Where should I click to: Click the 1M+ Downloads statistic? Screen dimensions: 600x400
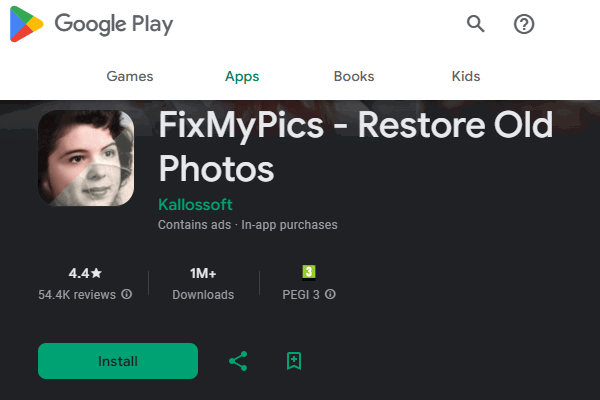click(203, 283)
